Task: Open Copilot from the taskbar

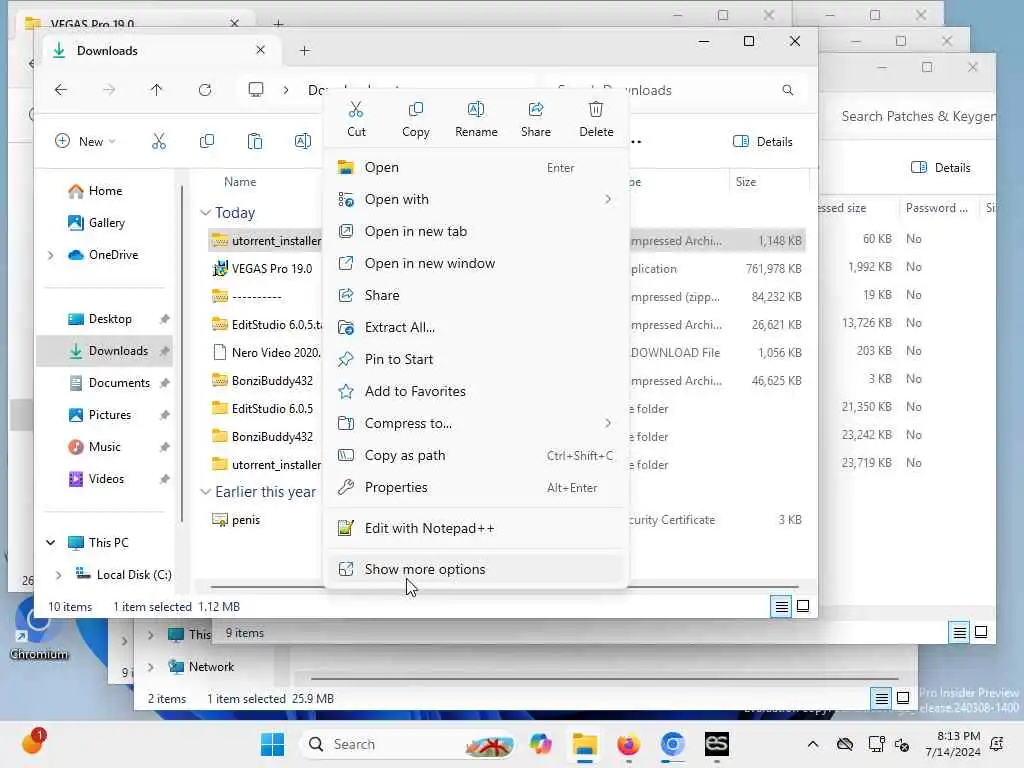Action: pyautogui.click(x=541, y=744)
